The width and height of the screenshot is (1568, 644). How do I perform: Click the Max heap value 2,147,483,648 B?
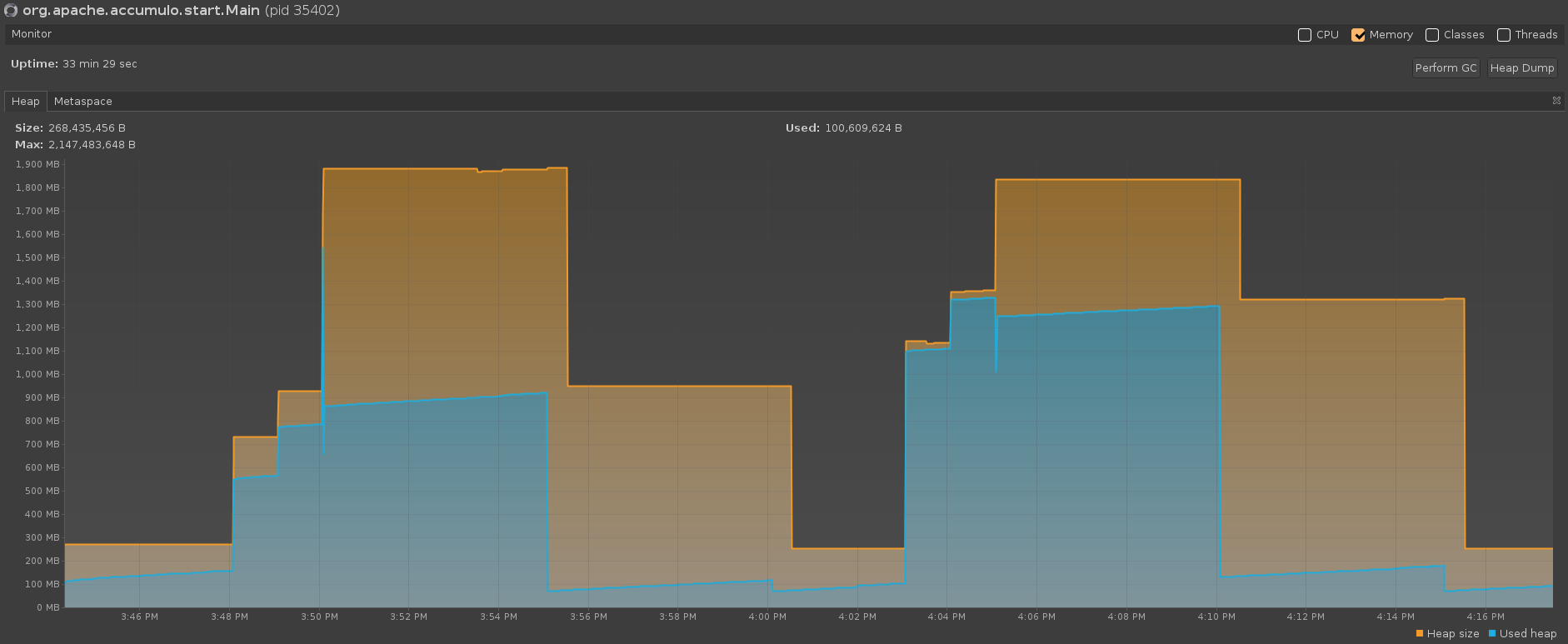92,145
